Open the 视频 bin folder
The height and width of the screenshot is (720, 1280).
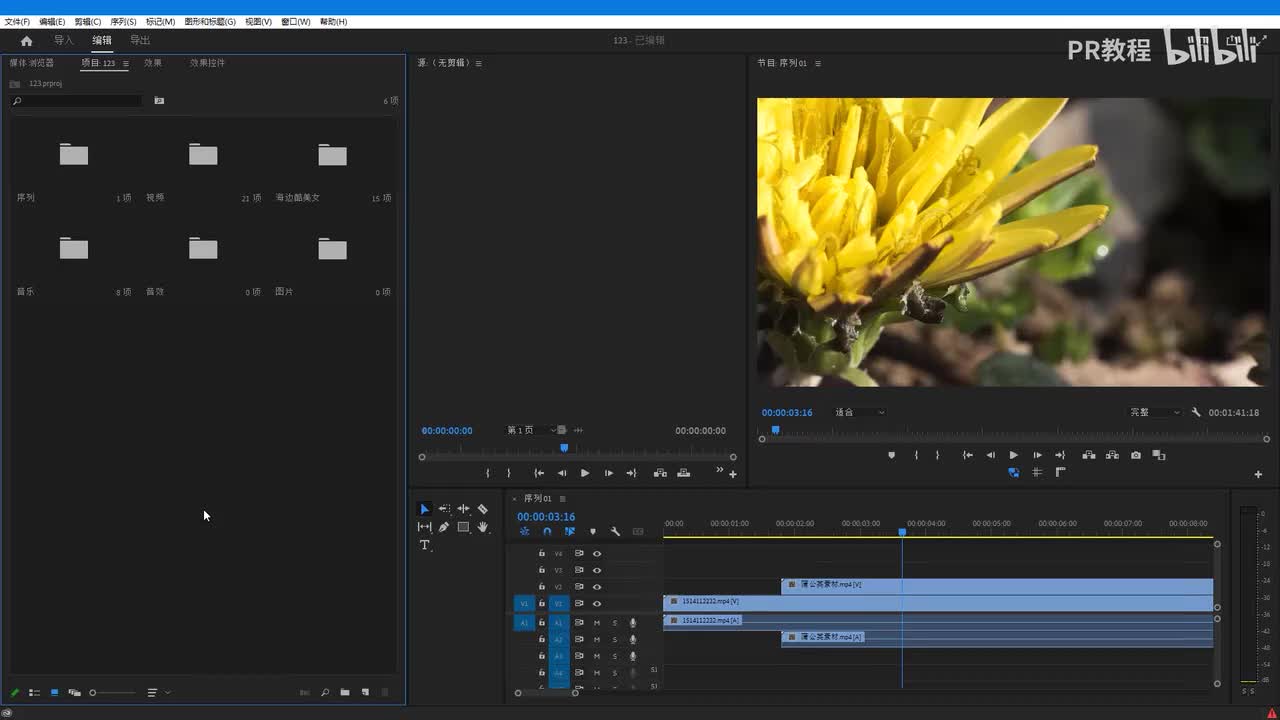(x=203, y=155)
